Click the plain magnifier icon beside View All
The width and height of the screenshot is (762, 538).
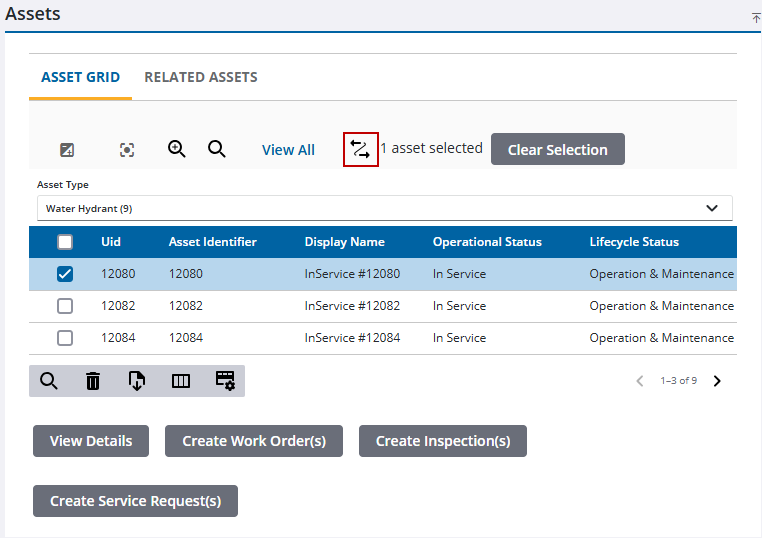[x=217, y=149]
